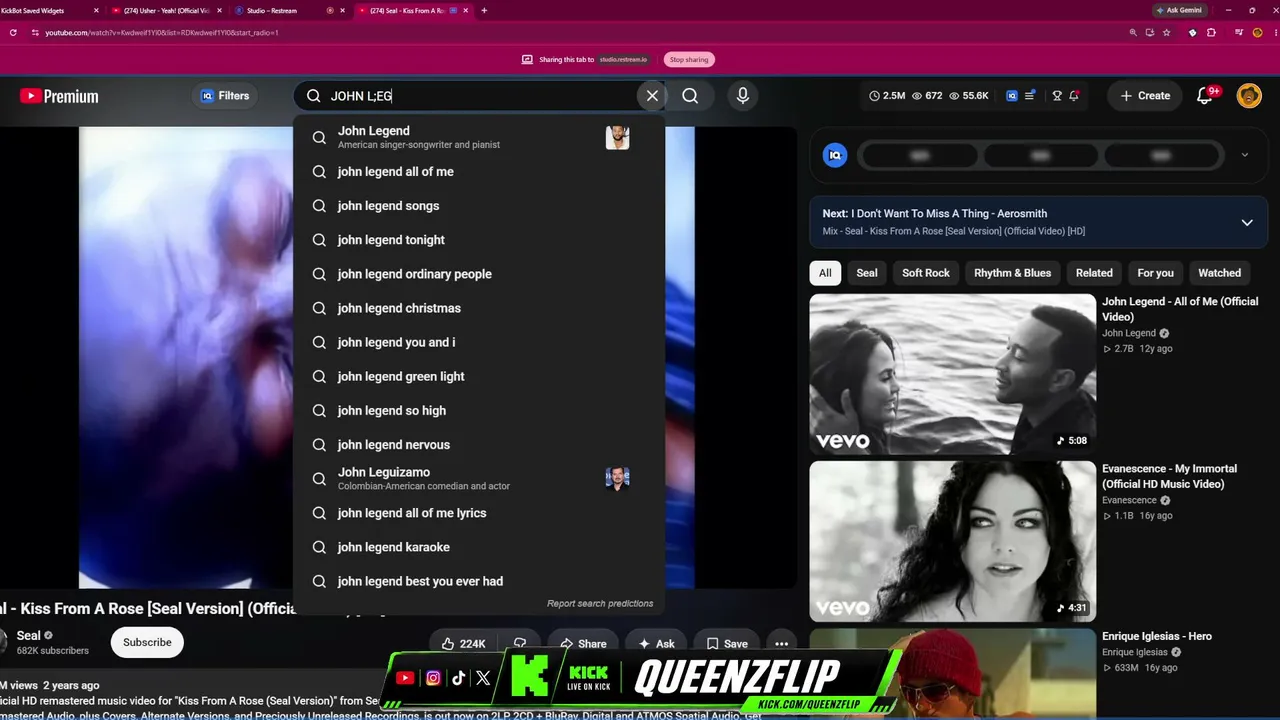Select the Soft Rock chip
The image size is (1280, 720).
click(x=926, y=273)
